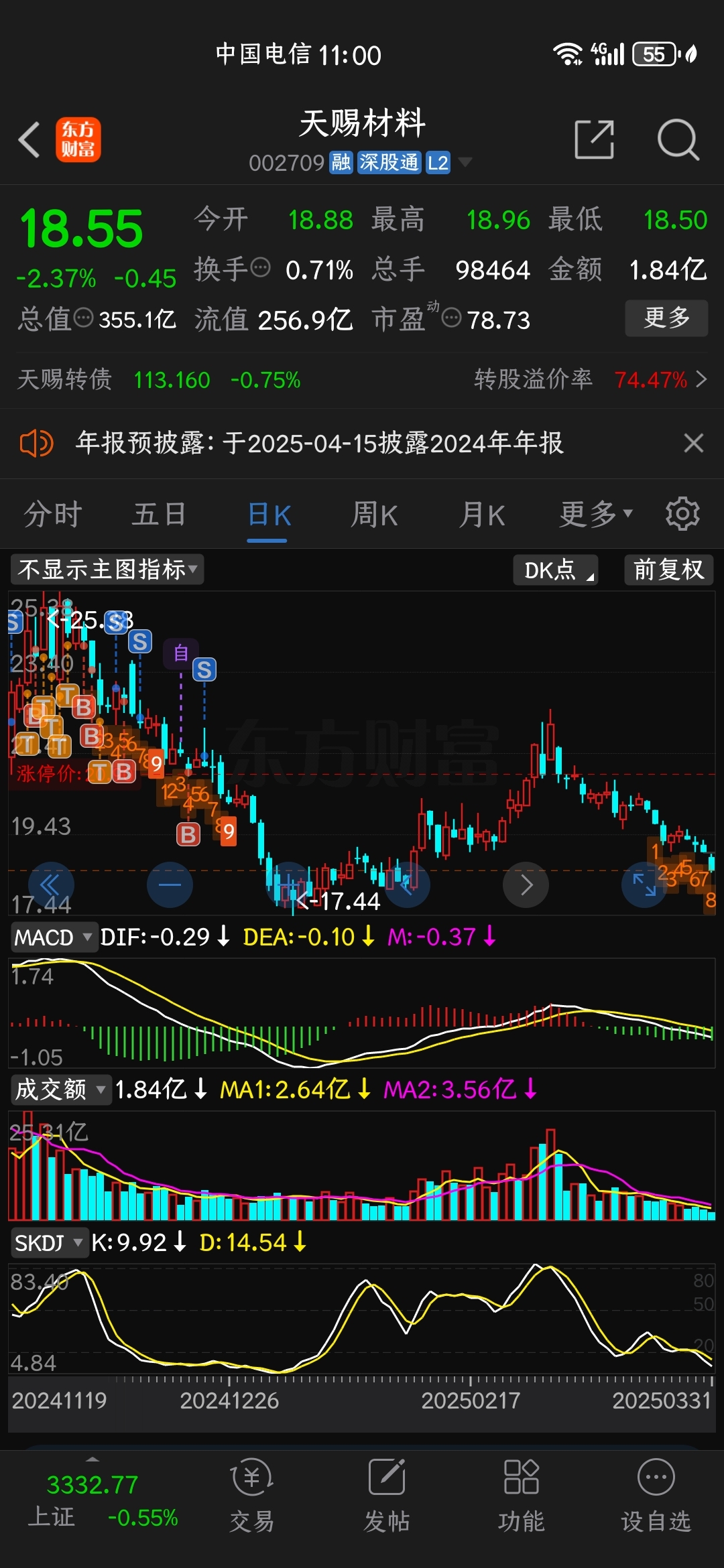Open chart settings gear icon
This screenshot has height=1568, width=724.
(682, 514)
